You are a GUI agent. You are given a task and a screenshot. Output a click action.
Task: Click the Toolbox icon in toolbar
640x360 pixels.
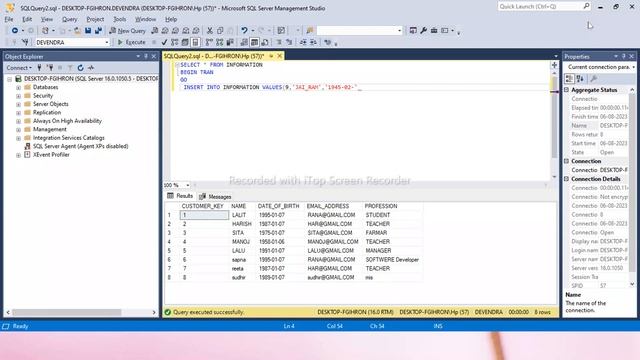(x=434, y=31)
